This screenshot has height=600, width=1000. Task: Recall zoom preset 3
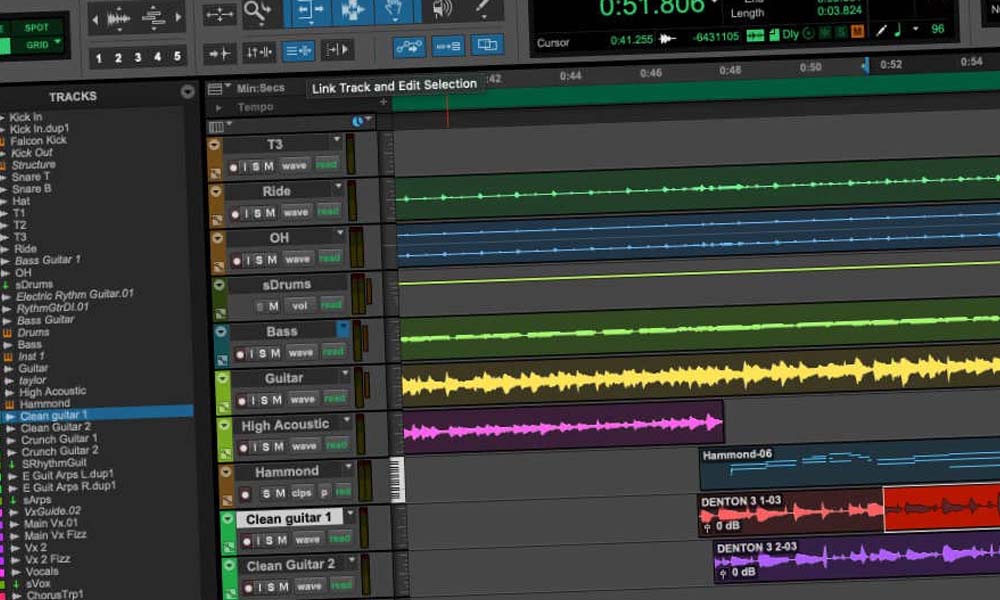pos(138,57)
